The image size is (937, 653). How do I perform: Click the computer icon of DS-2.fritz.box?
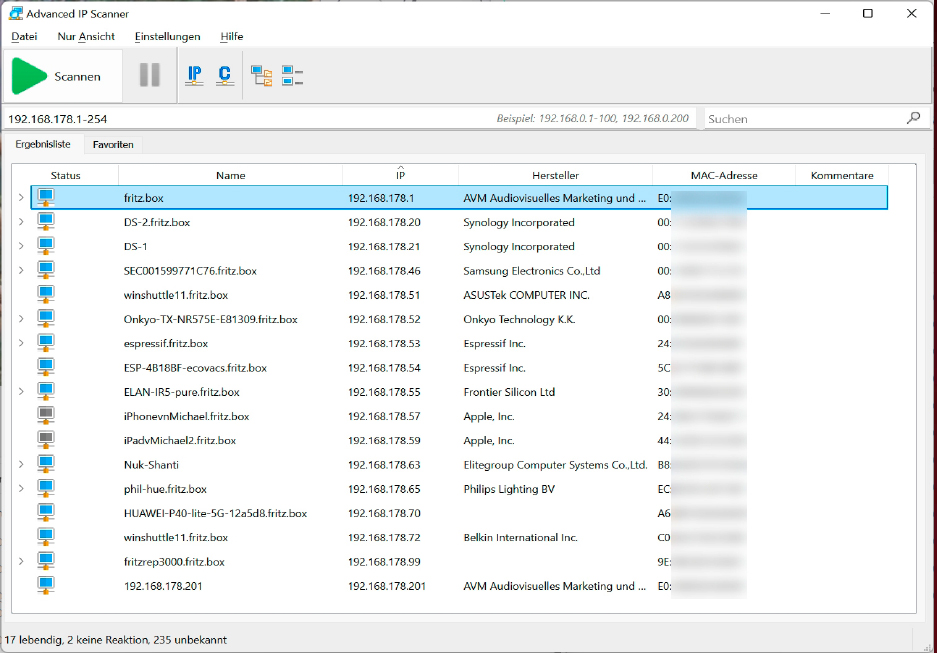tap(46, 222)
